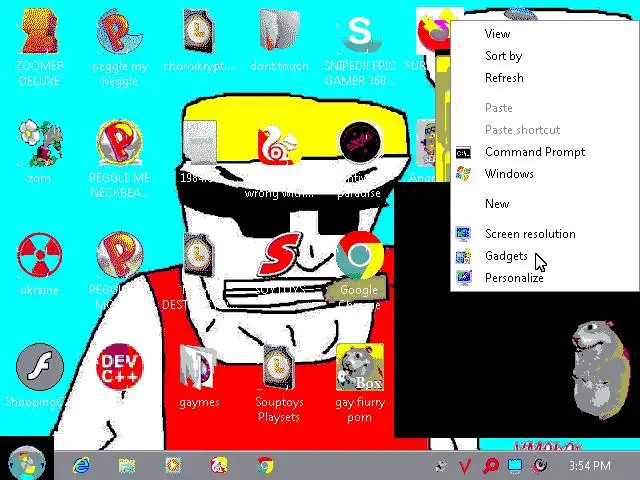
Task: Select the dont touch folder icon
Action: click(x=279, y=31)
